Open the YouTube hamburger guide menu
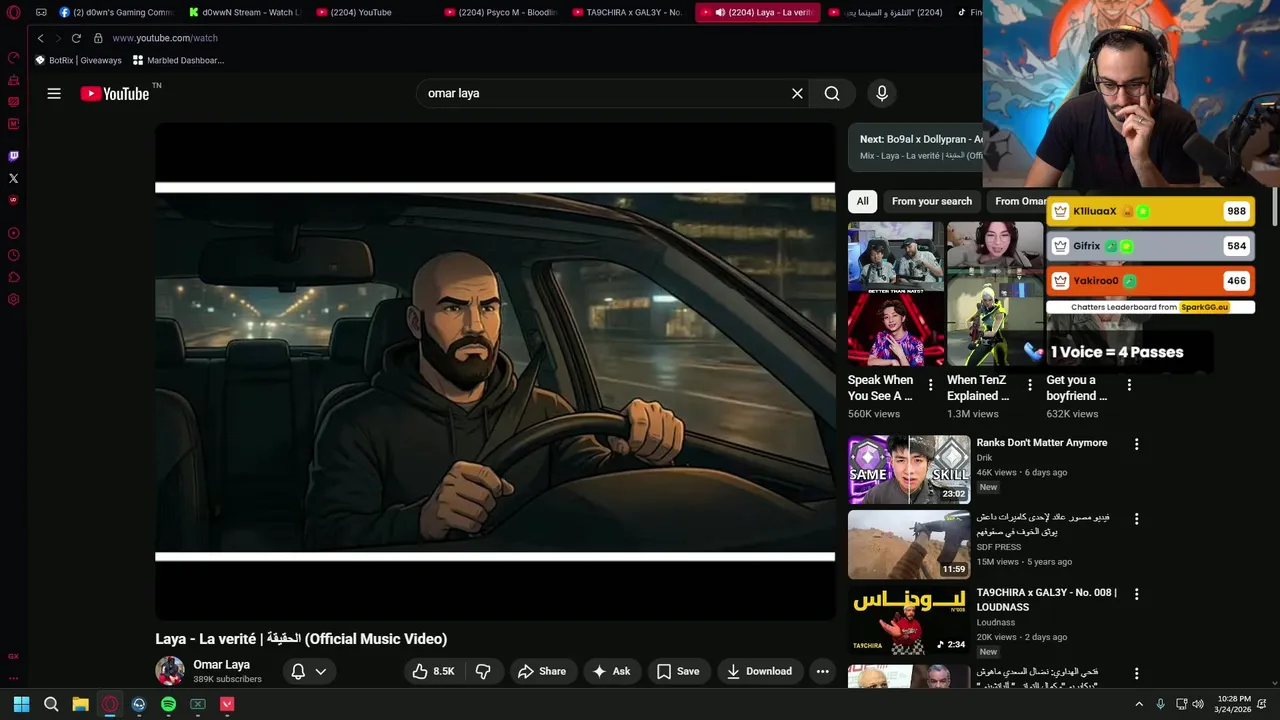Screen dimensions: 1280x720 pyautogui.click(x=54, y=93)
